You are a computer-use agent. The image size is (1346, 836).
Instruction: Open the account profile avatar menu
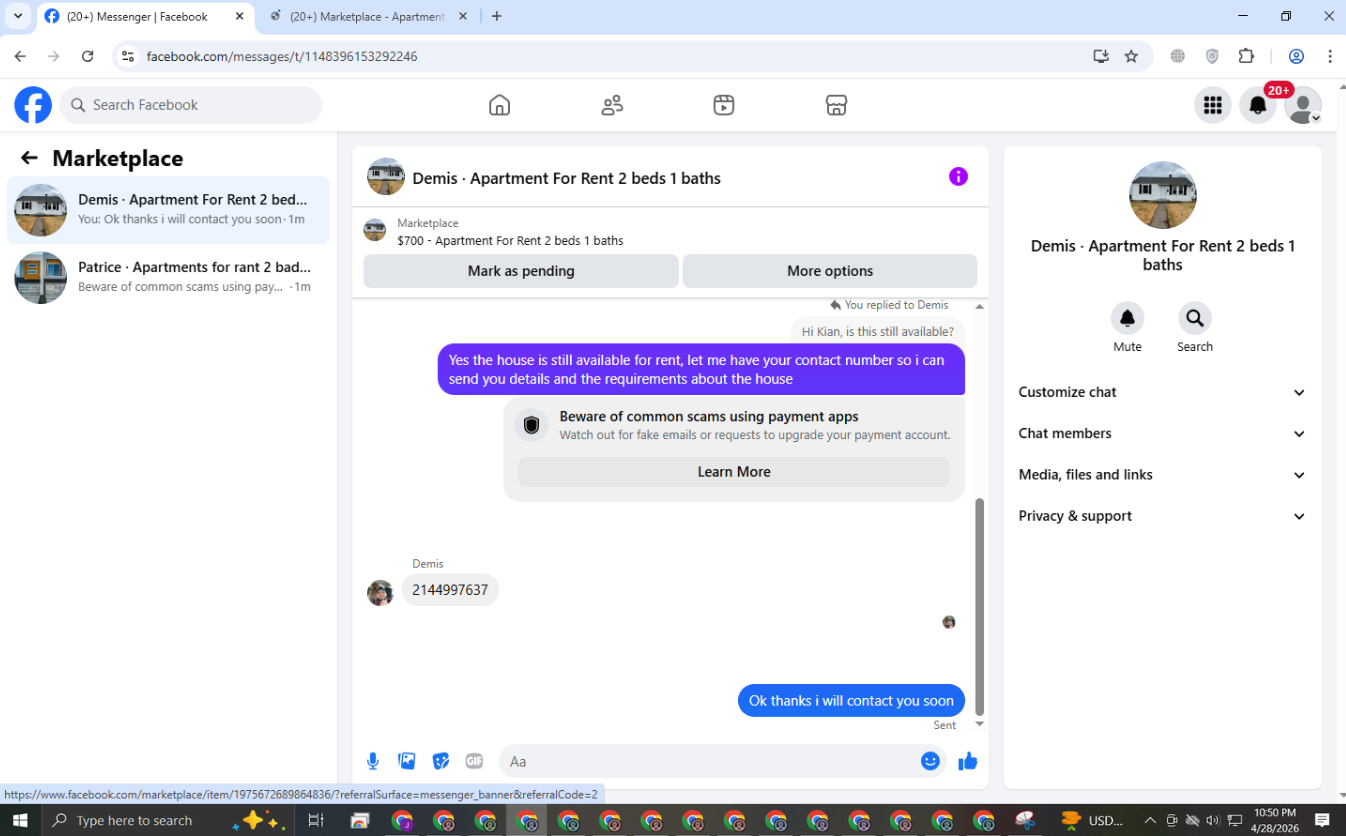tap(1303, 105)
